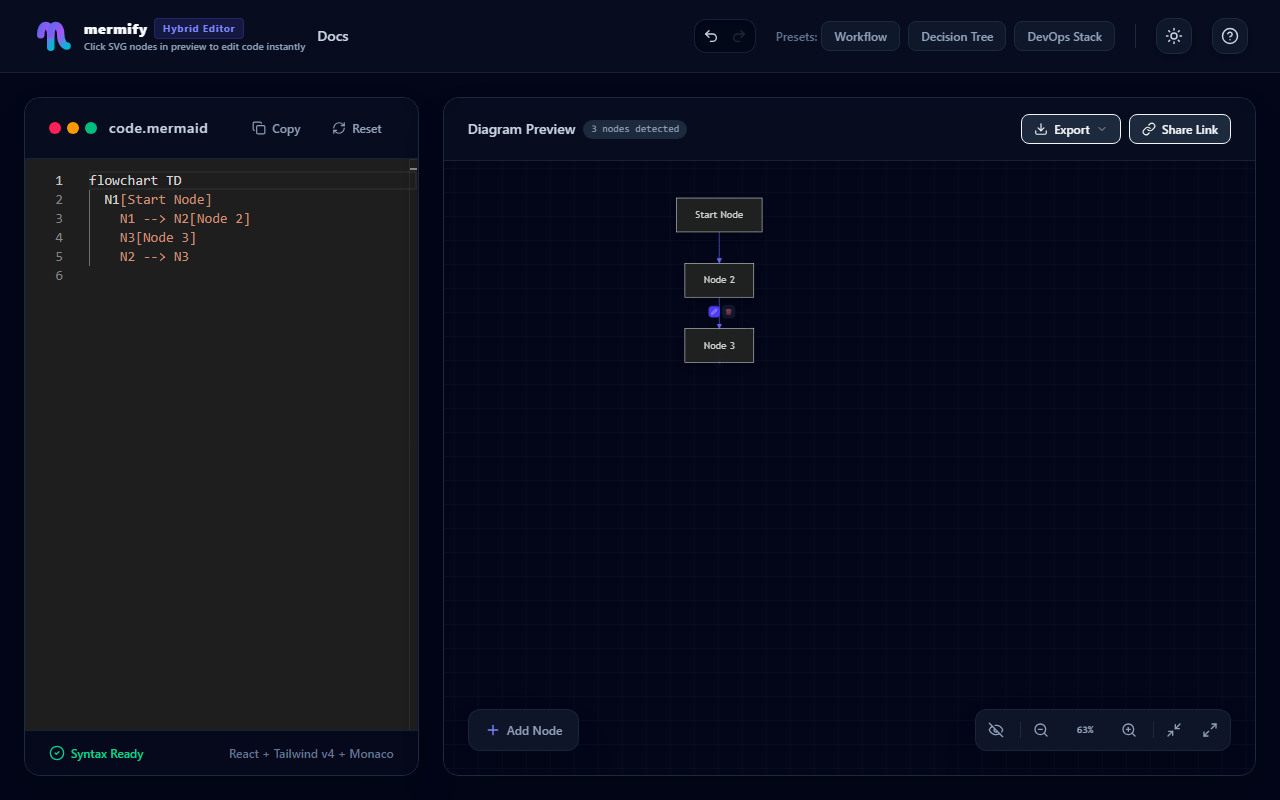Open the help dialog
The image size is (1280, 800).
pyautogui.click(x=1230, y=36)
